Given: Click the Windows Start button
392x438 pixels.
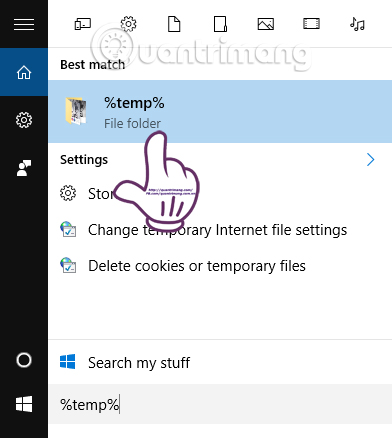Looking at the screenshot, I should click(x=24, y=404).
